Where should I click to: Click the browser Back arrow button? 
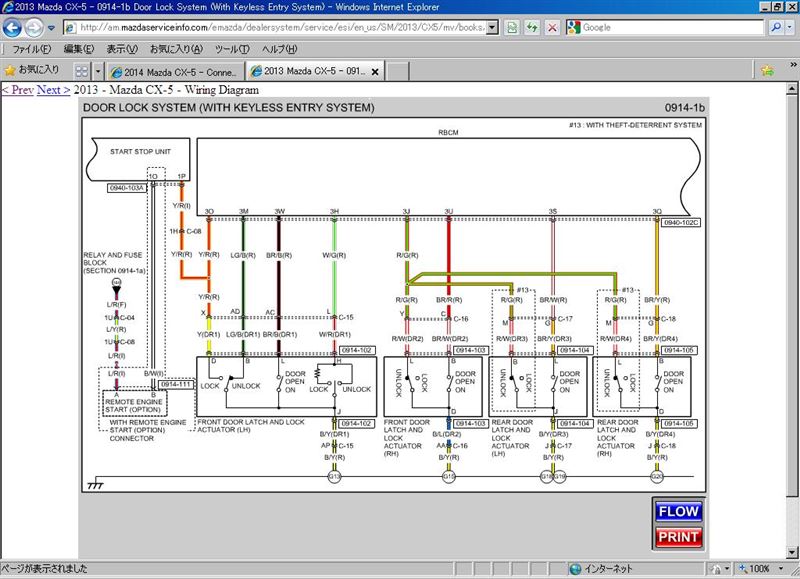[12, 28]
